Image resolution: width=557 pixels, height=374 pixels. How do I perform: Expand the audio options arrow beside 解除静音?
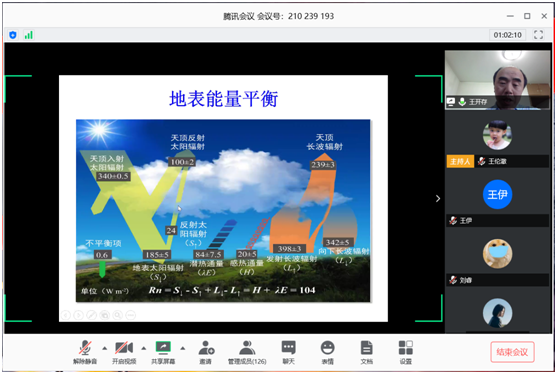(105, 348)
